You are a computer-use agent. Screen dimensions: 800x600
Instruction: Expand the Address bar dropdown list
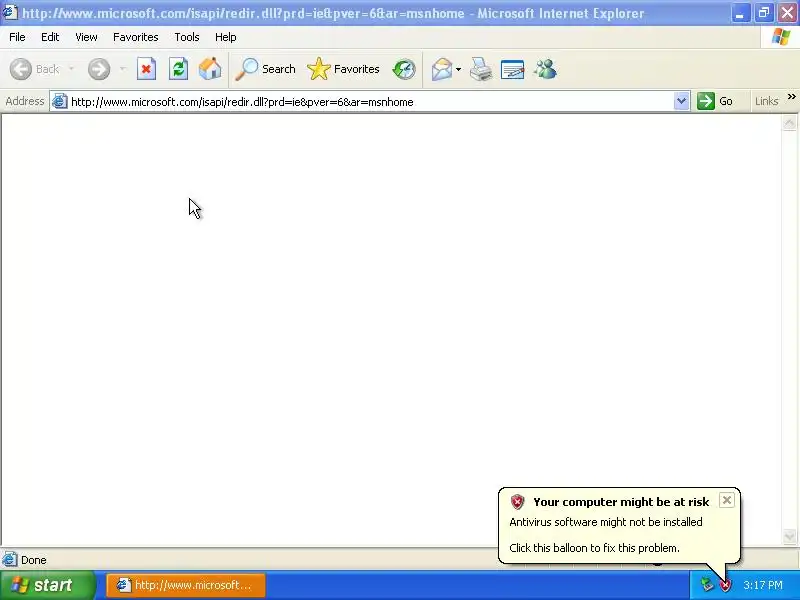(x=681, y=101)
